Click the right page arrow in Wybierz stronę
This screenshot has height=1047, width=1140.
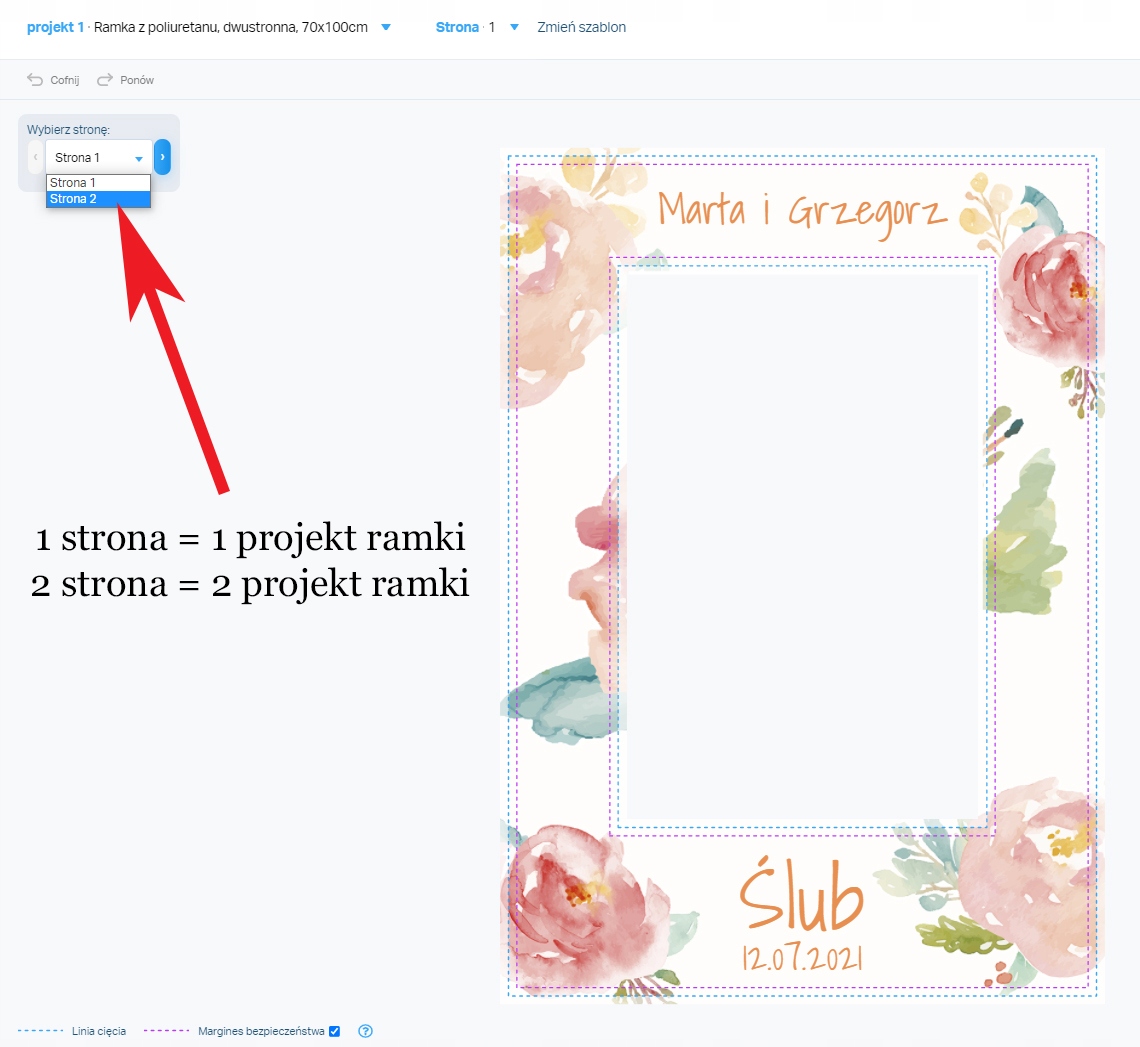click(162, 157)
